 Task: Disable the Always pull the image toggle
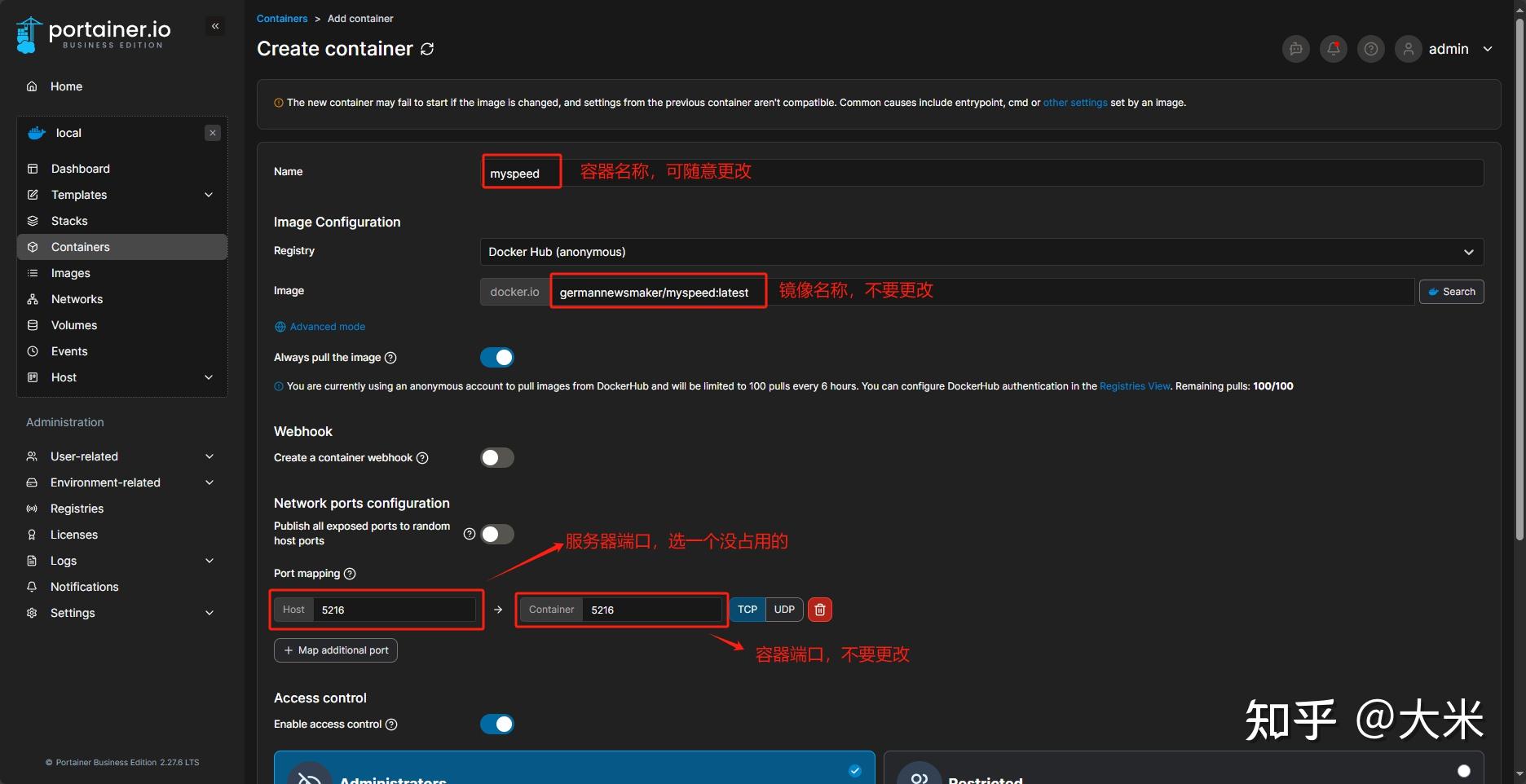[x=496, y=357]
